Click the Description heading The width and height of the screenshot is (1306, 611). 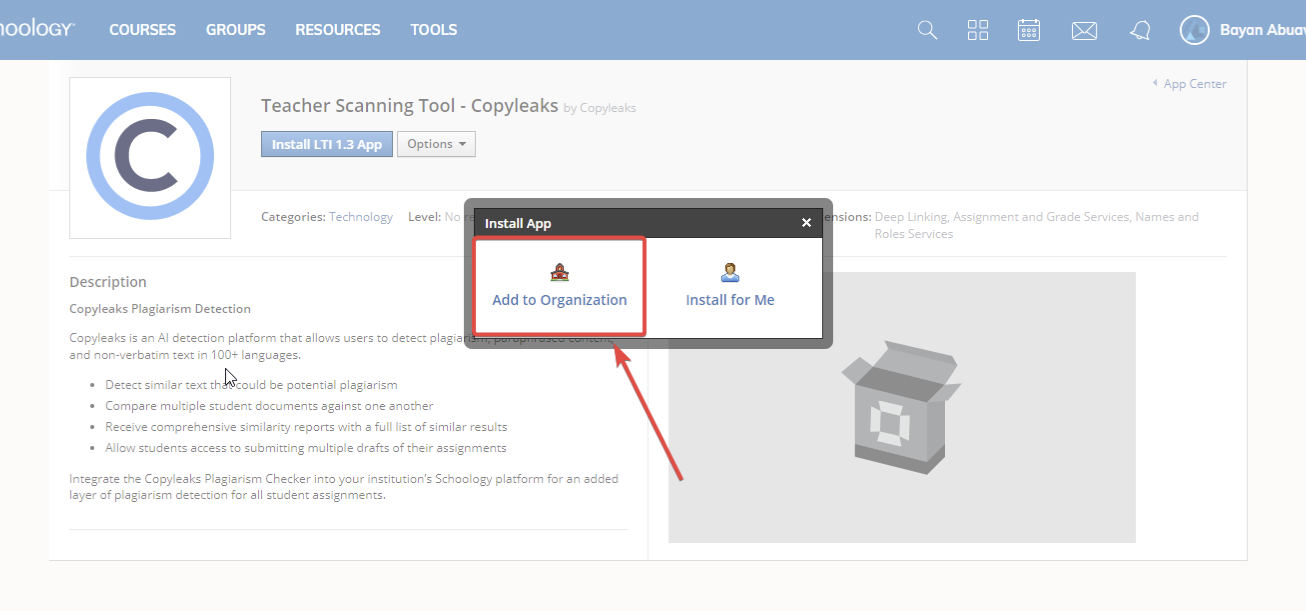108,282
